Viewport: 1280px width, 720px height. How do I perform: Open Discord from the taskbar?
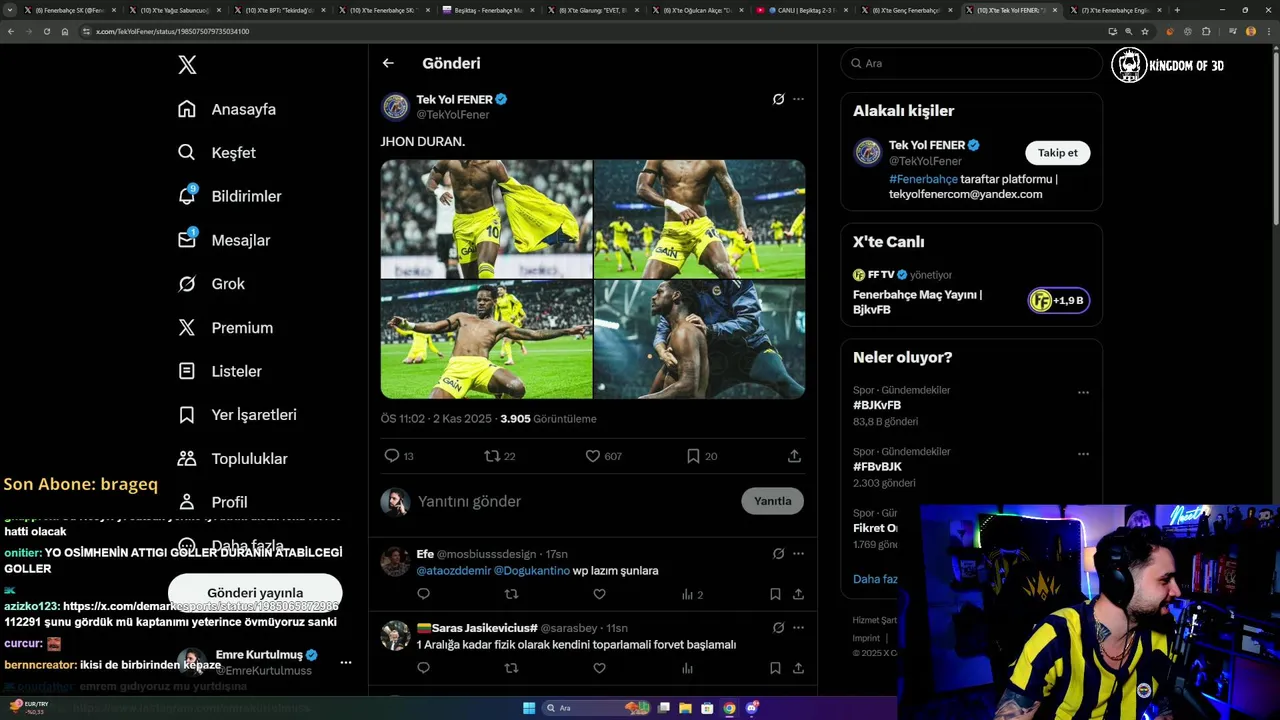[751, 708]
